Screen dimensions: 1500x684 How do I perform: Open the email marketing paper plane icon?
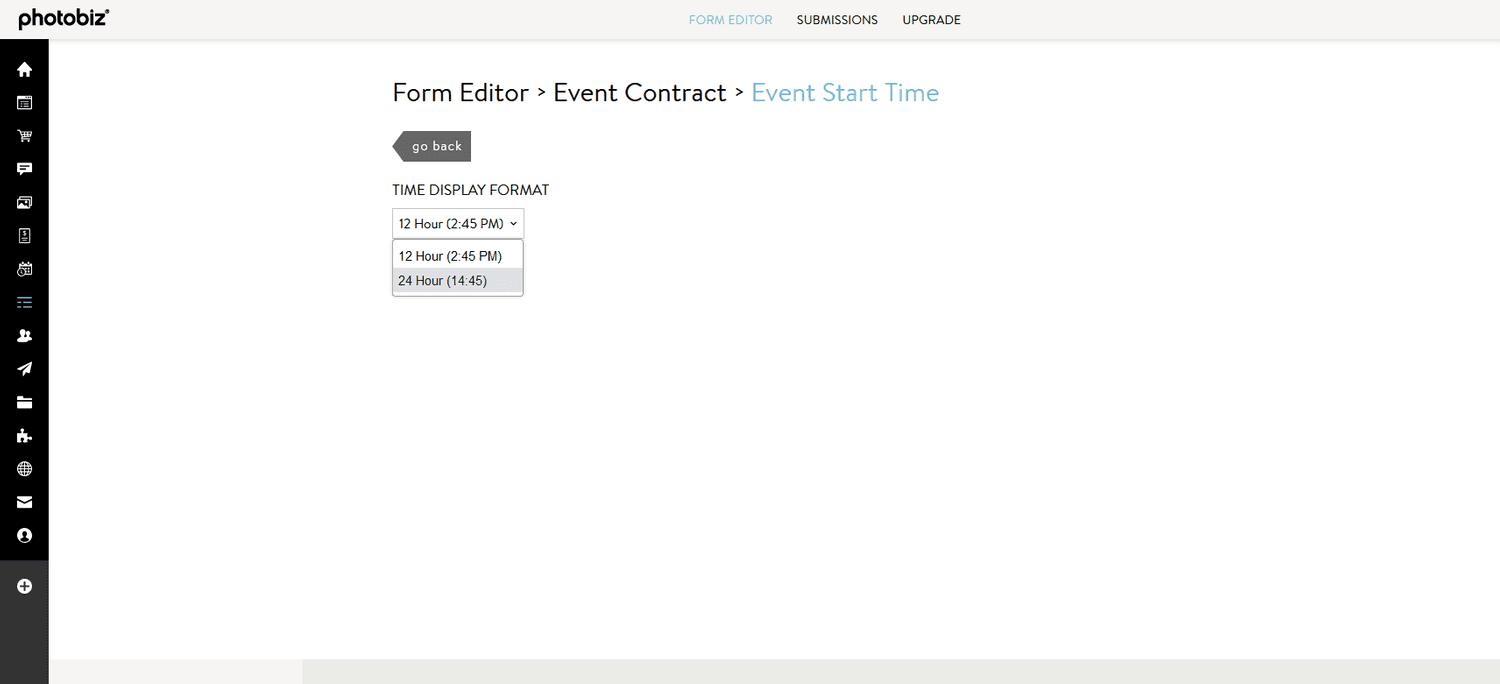(24, 368)
